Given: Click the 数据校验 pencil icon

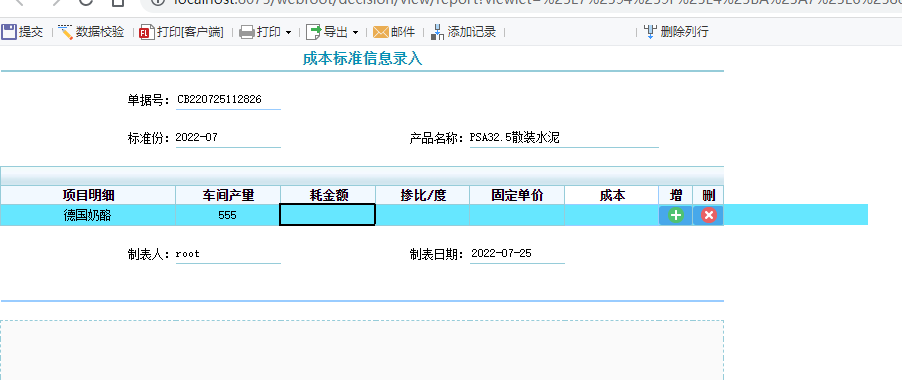Looking at the screenshot, I should [x=66, y=32].
